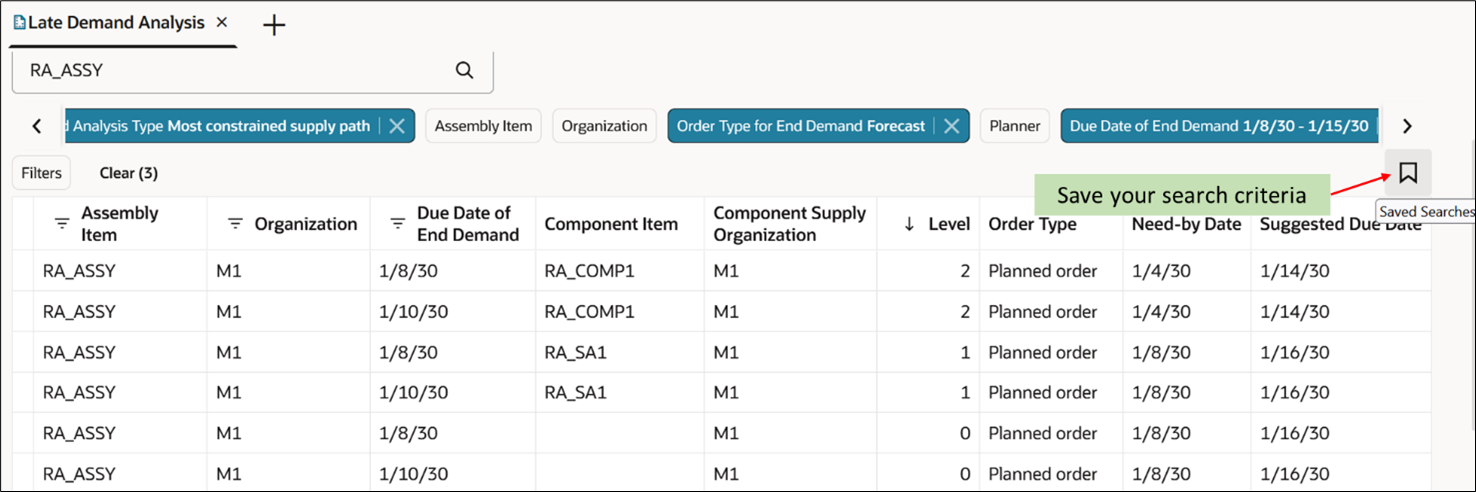This screenshot has width=1476, height=492.
Task: Remove the Analysis Type filter chip
Action: (x=397, y=126)
